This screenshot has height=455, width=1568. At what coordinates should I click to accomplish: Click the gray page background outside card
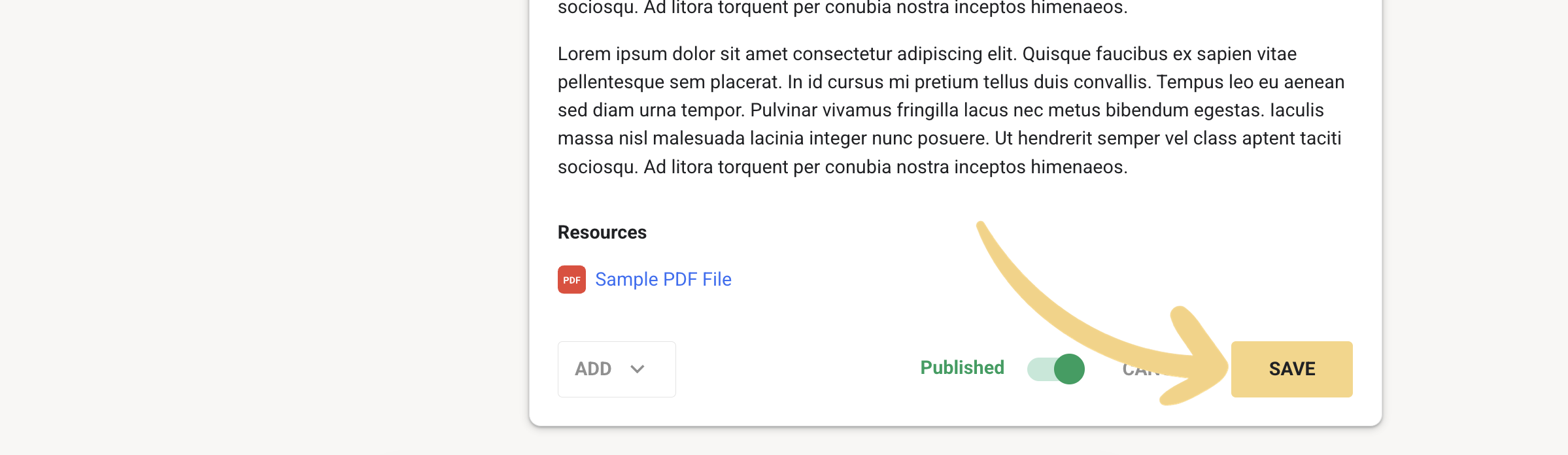[262, 229]
